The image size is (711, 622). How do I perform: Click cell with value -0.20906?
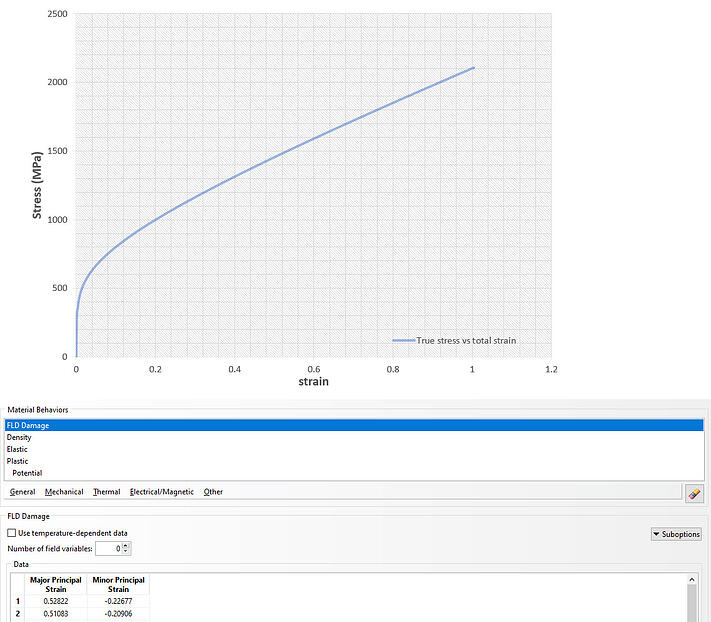pos(118,614)
